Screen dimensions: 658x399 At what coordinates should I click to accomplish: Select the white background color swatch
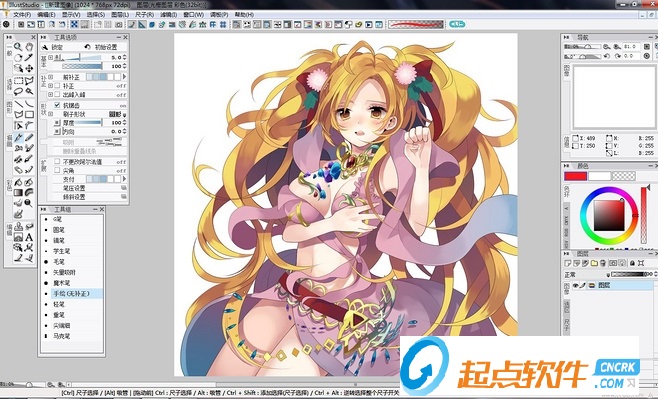click(x=599, y=176)
